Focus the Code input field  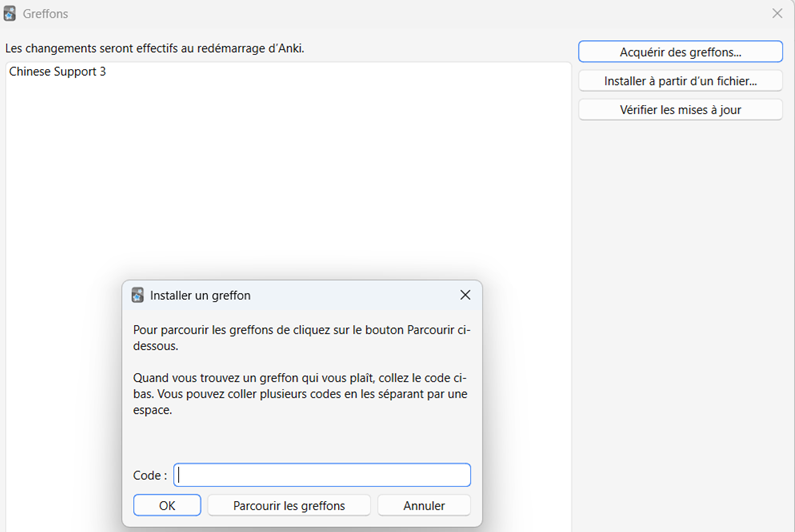322,475
